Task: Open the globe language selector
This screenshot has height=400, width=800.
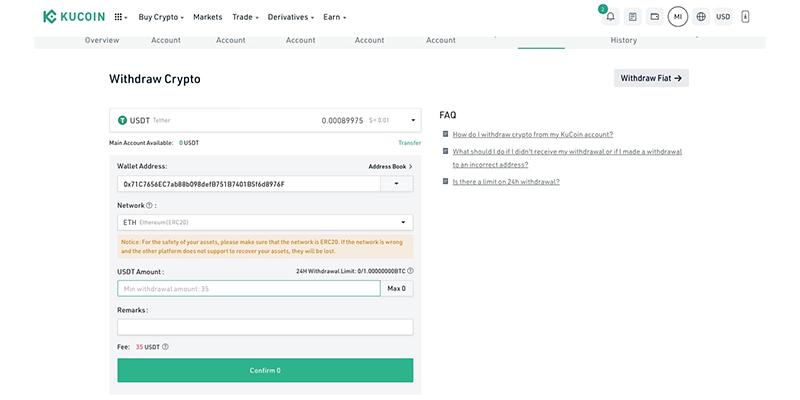Action: (x=701, y=17)
